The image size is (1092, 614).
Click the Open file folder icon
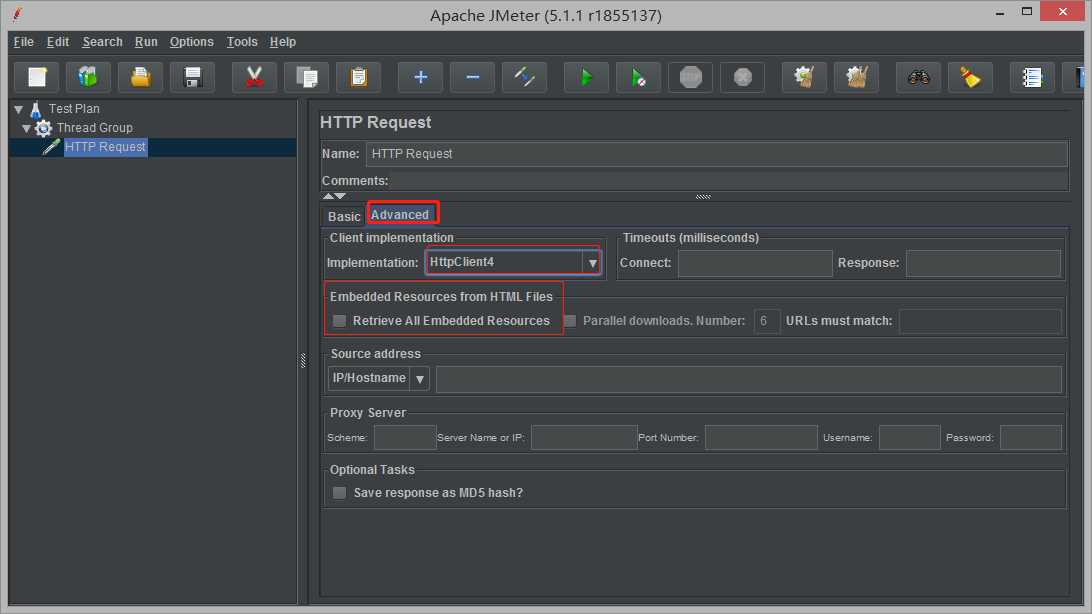141,77
